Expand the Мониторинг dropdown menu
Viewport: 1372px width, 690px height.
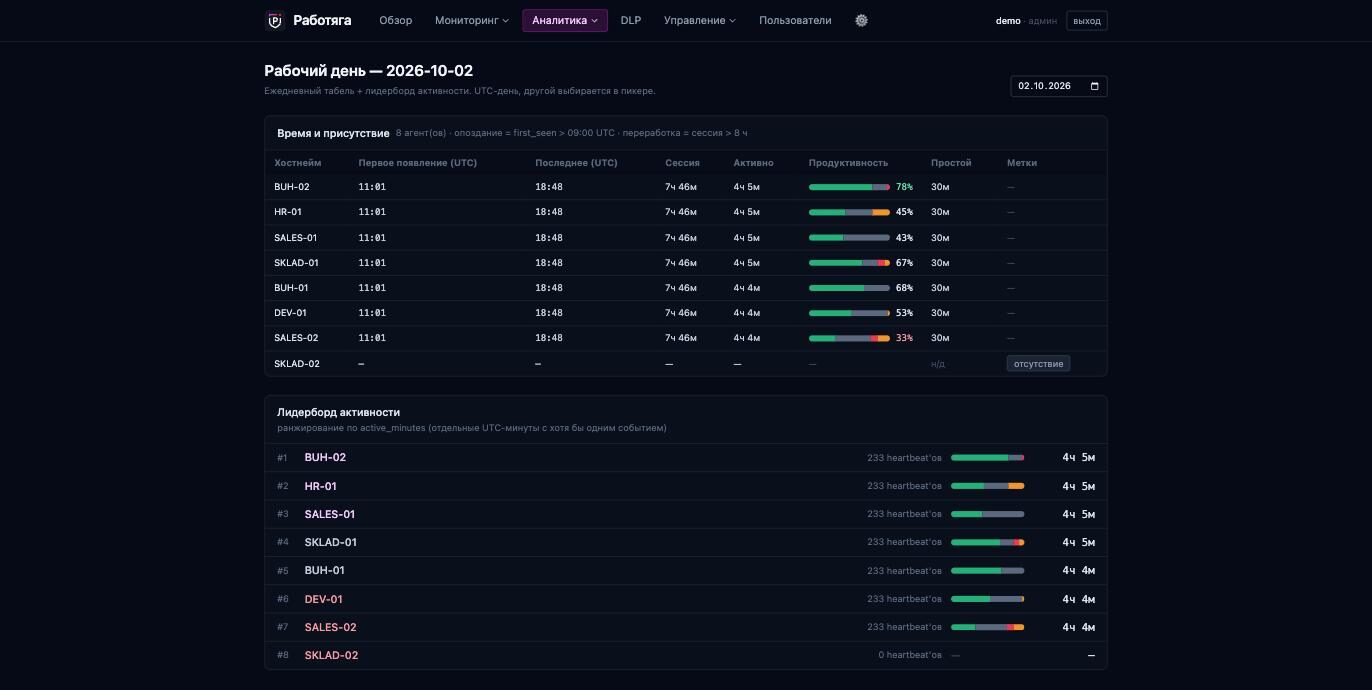click(x=472, y=20)
